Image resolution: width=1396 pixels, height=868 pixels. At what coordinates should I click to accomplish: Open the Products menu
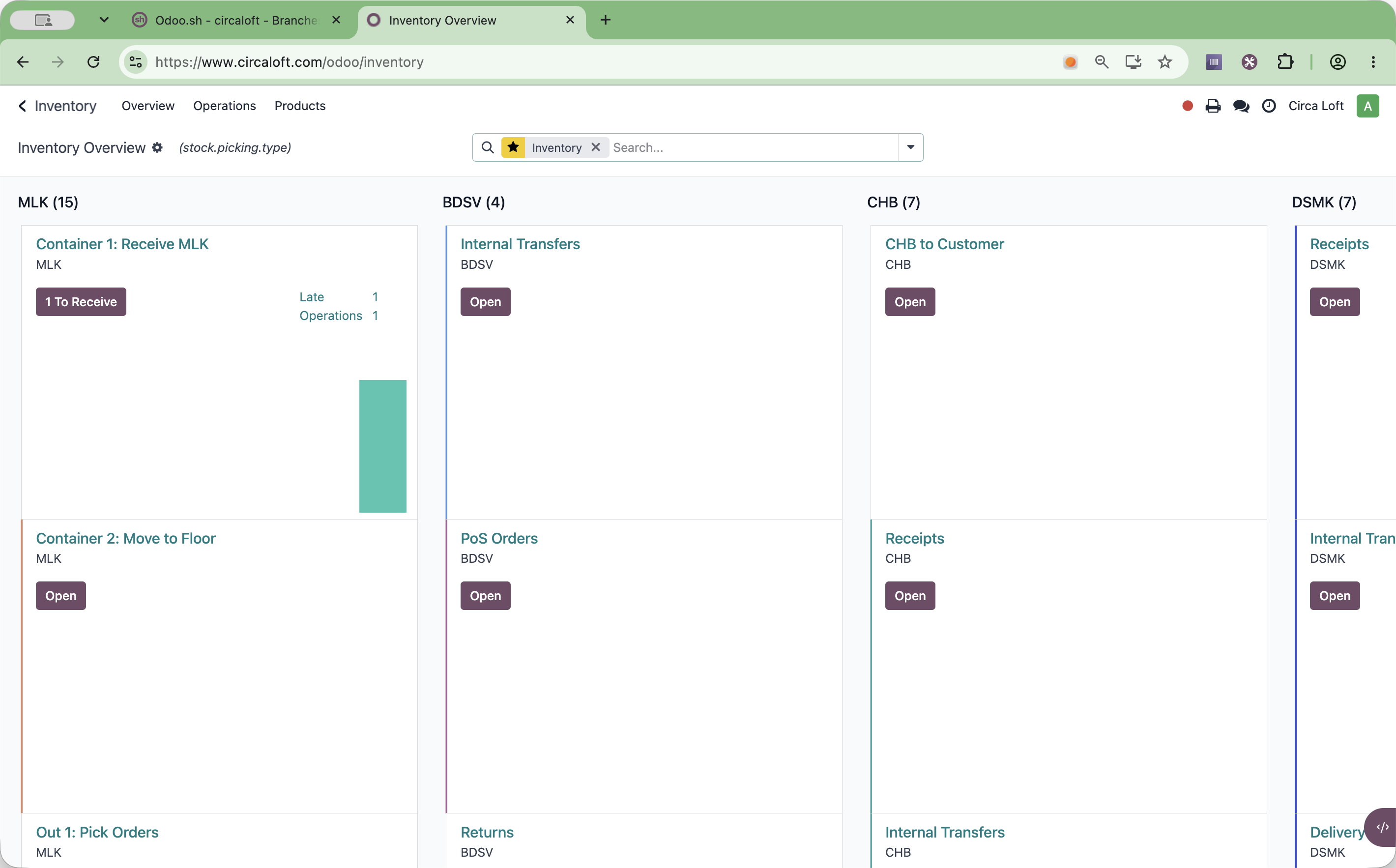coord(300,106)
